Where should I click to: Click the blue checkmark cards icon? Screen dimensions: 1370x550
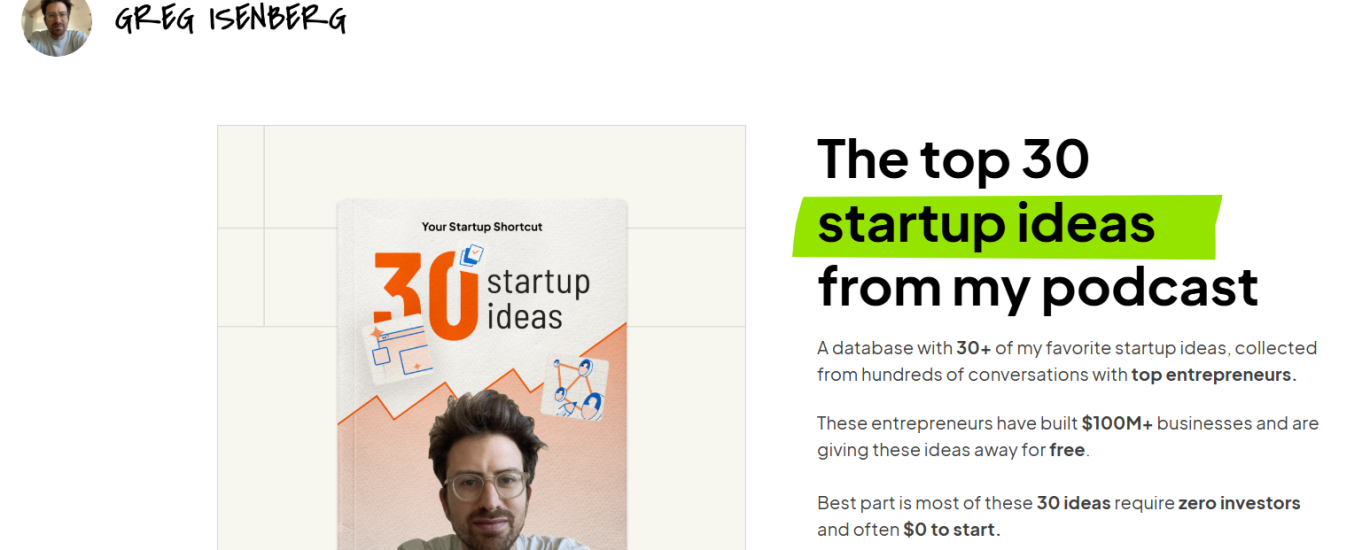472,256
